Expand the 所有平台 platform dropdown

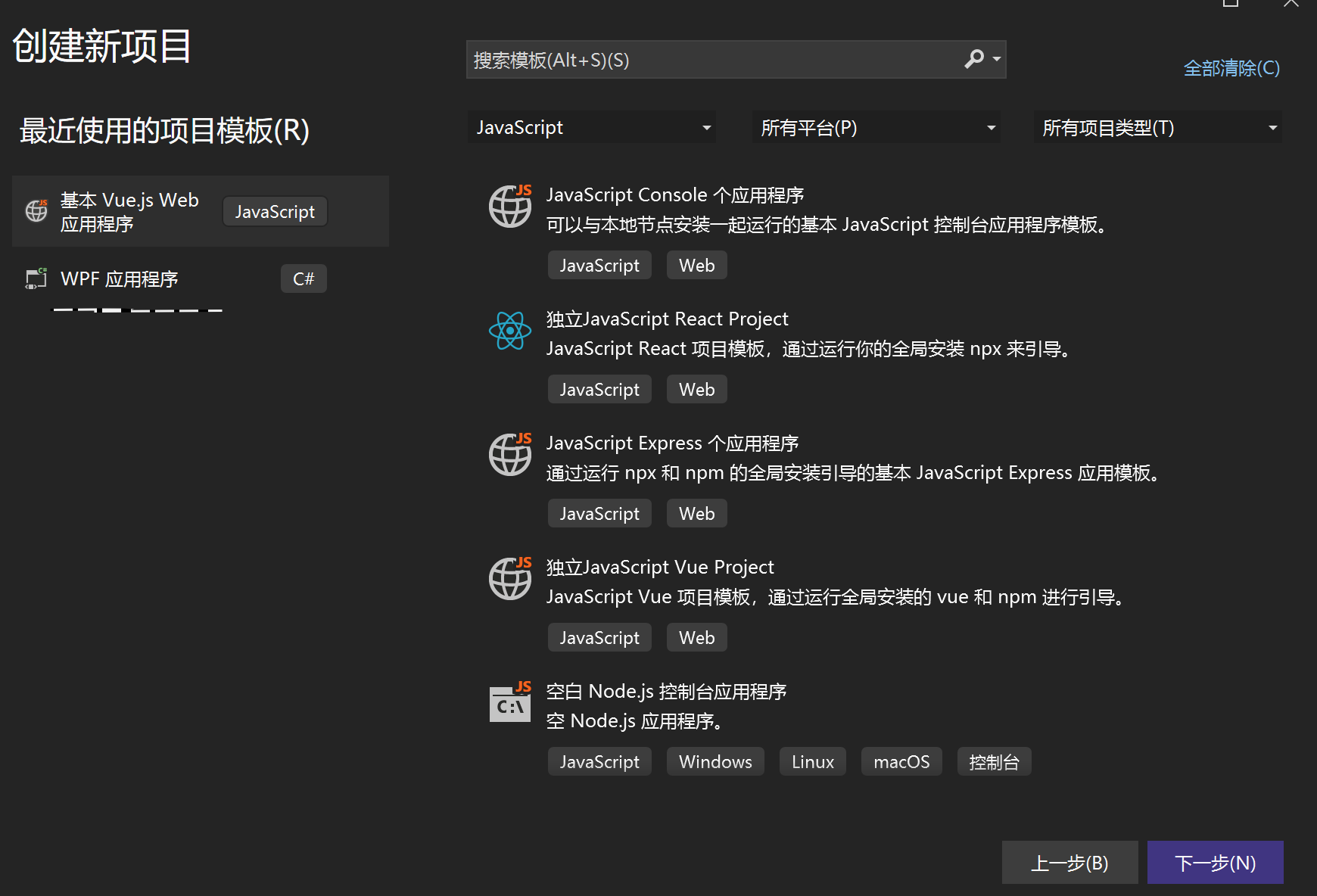tap(876, 128)
